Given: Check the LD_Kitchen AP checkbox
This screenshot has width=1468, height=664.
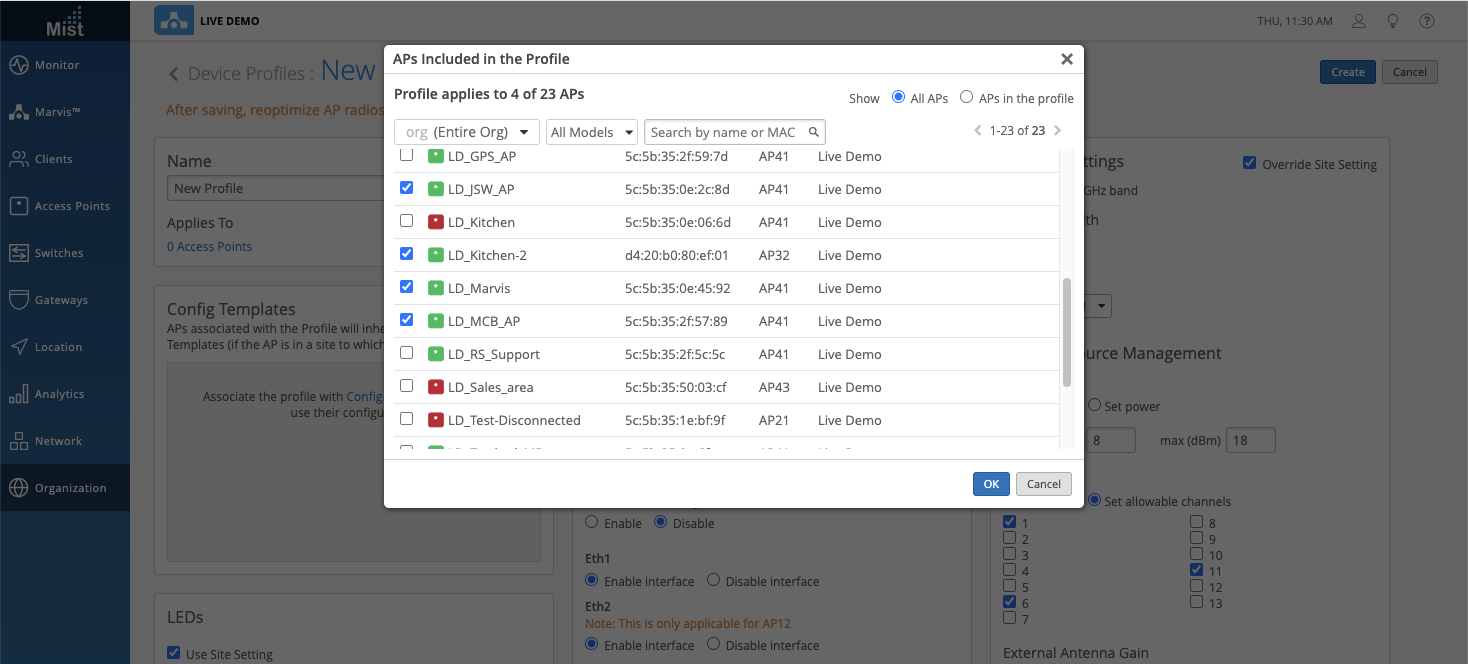Looking at the screenshot, I should pos(406,221).
